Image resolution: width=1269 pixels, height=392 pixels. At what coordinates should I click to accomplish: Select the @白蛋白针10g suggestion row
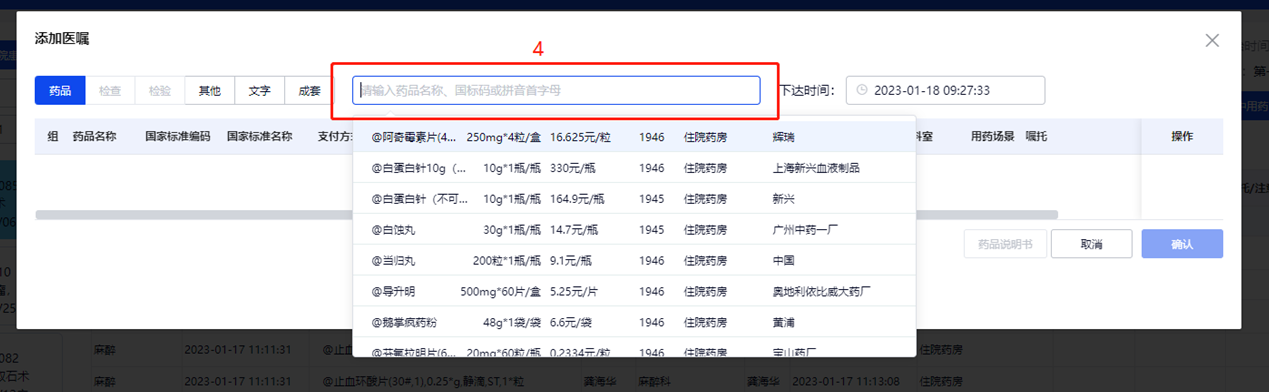634,168
